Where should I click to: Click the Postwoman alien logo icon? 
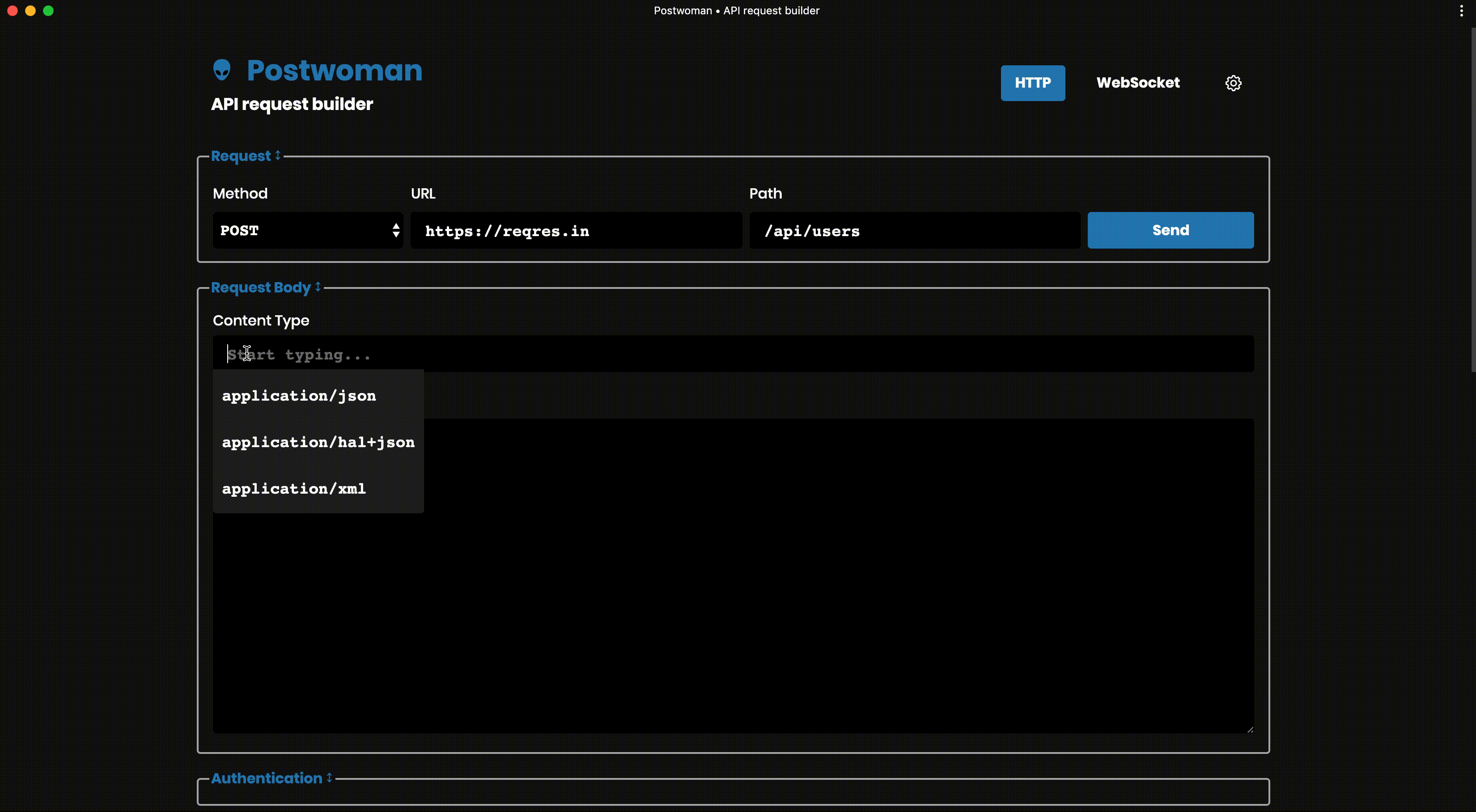(222, 70)
